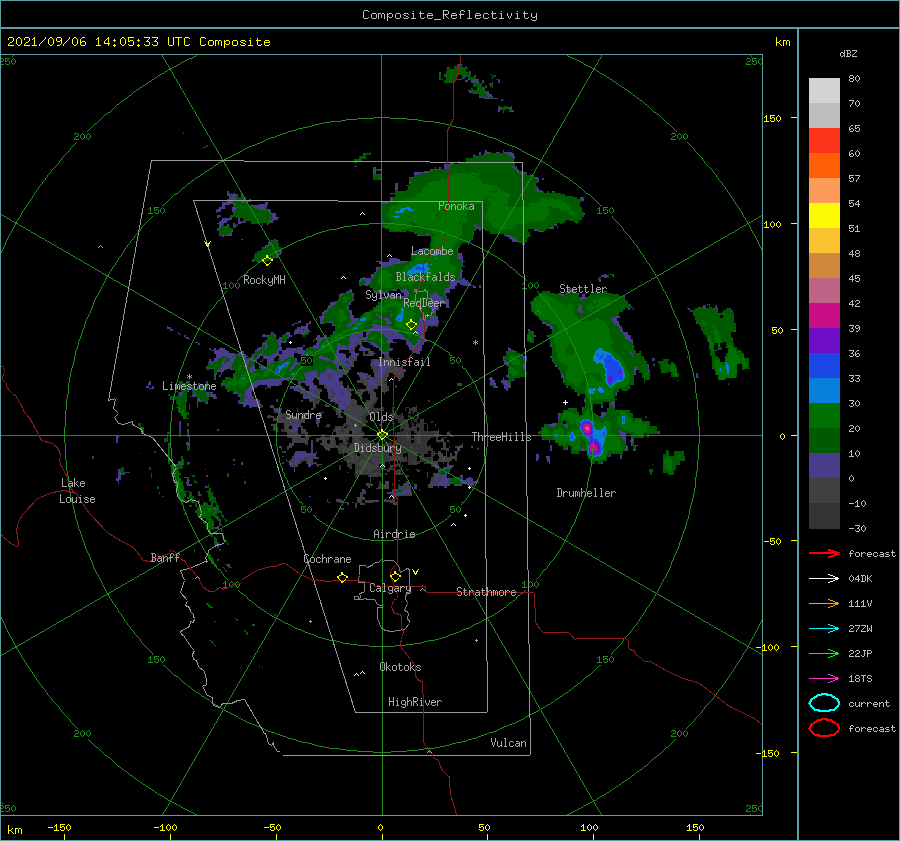This screenshot has width=900, height=841.
Task: Pick the magenta 39–42 dBZ color swatch
Action: coord(824,315)
